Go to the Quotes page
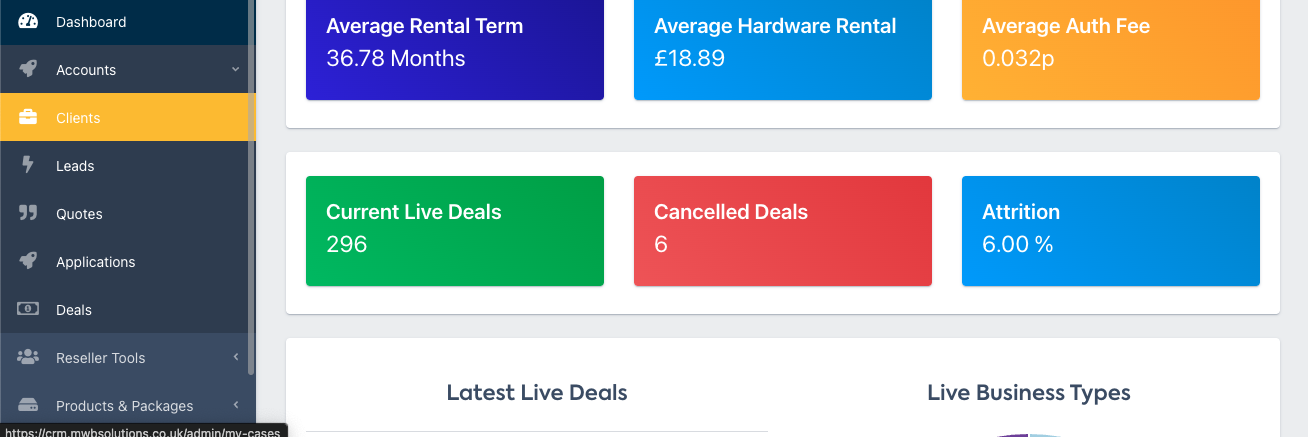The width and height of the screenshot is (1308, 437). pos(79,214)
